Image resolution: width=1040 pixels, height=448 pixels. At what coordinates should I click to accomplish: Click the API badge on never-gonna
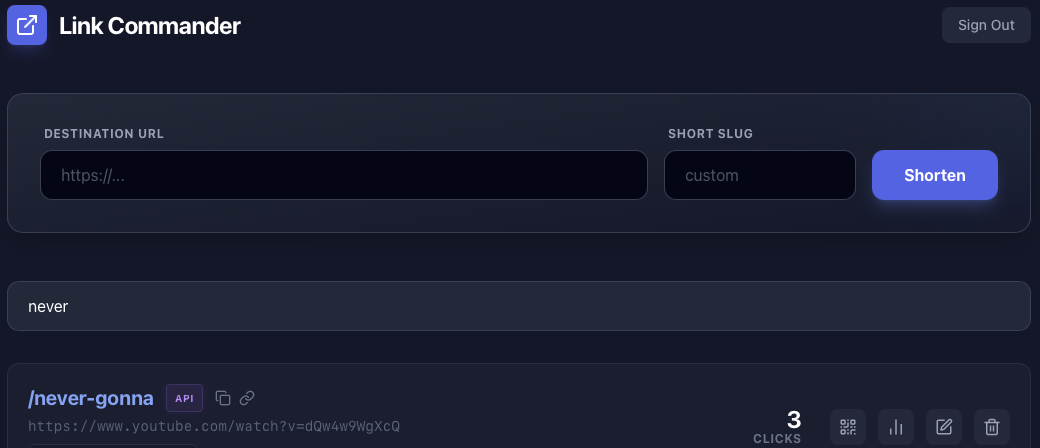[184, 398]
